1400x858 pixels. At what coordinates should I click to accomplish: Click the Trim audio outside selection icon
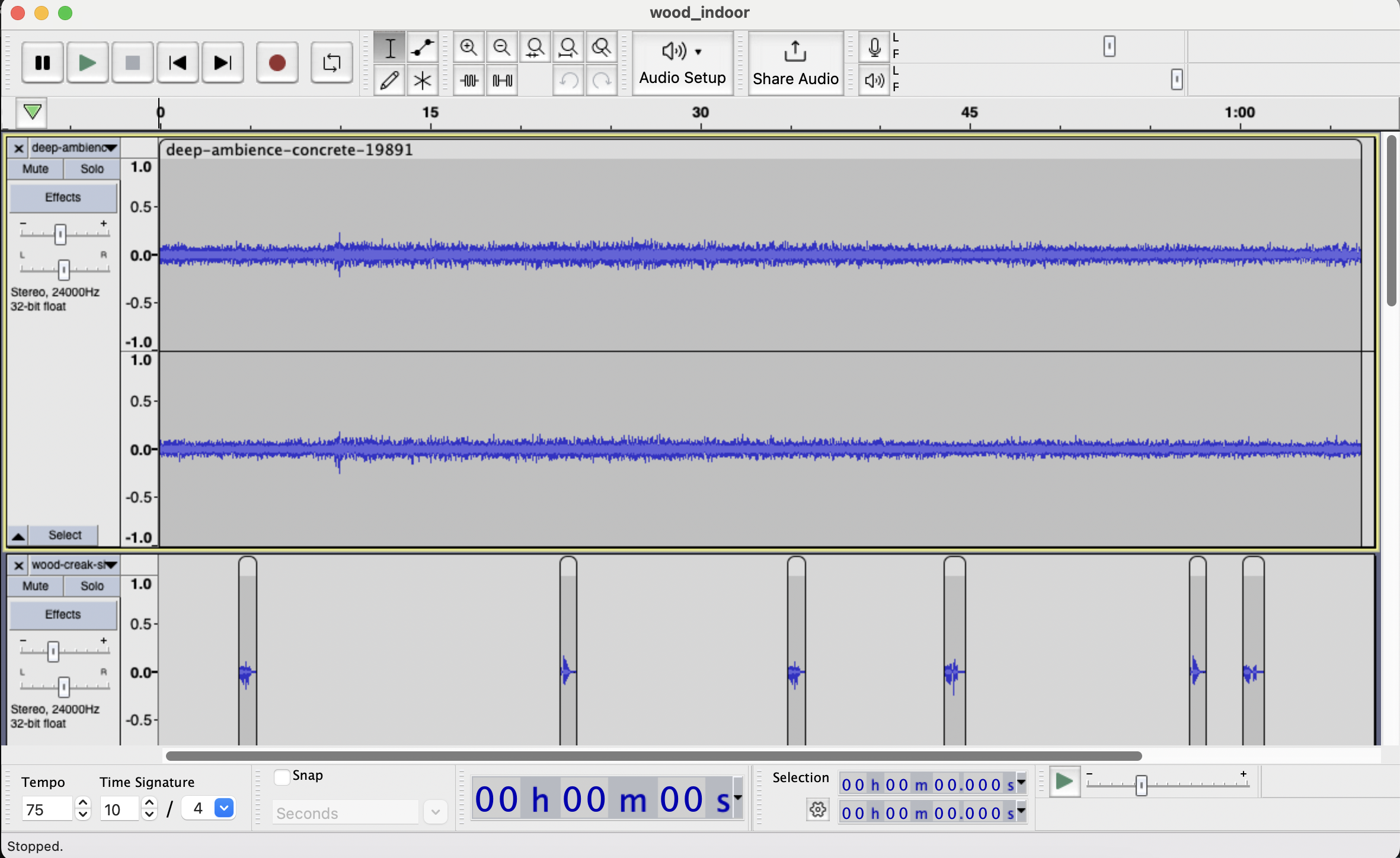468,80
